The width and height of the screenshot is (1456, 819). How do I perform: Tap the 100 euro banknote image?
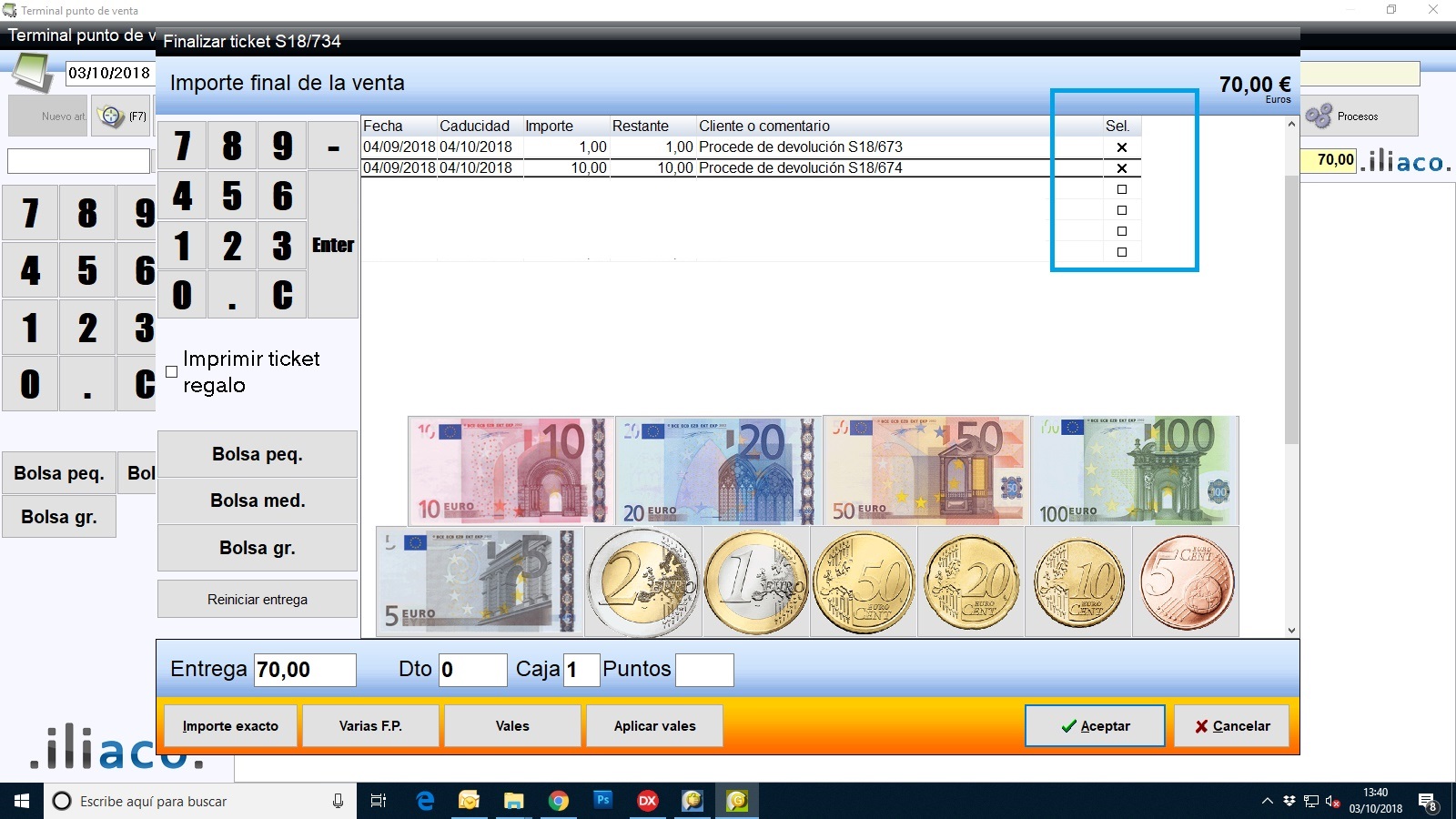[1134, 470]
